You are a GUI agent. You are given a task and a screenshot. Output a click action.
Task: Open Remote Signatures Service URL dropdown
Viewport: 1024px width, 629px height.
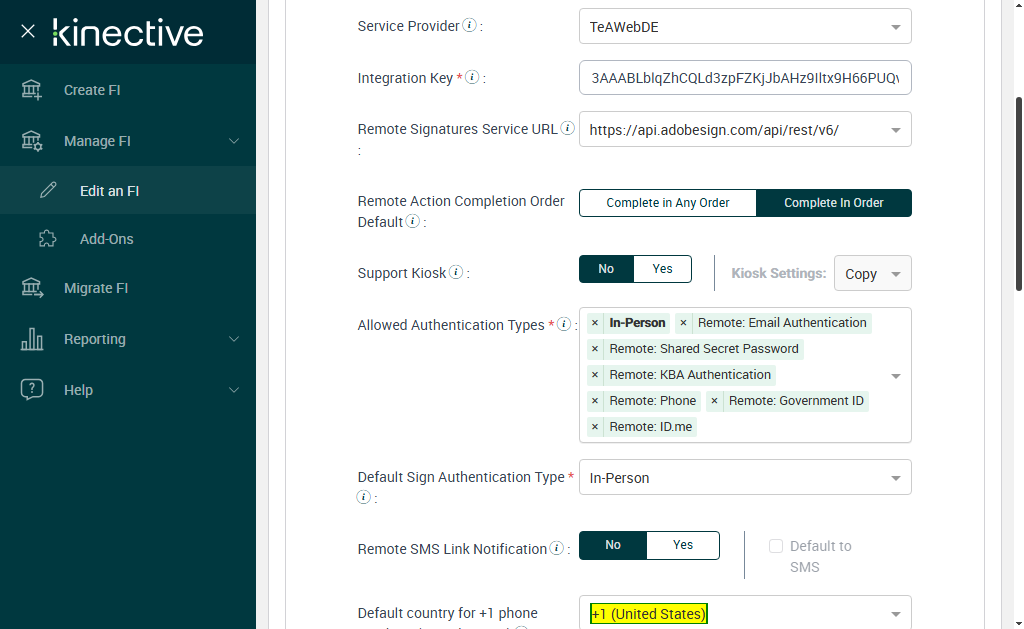click(896, 130)
